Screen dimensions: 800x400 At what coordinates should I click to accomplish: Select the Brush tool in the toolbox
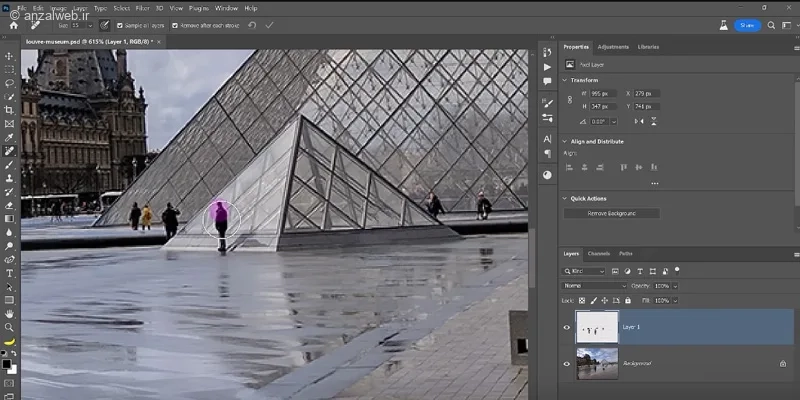point(9,165)
